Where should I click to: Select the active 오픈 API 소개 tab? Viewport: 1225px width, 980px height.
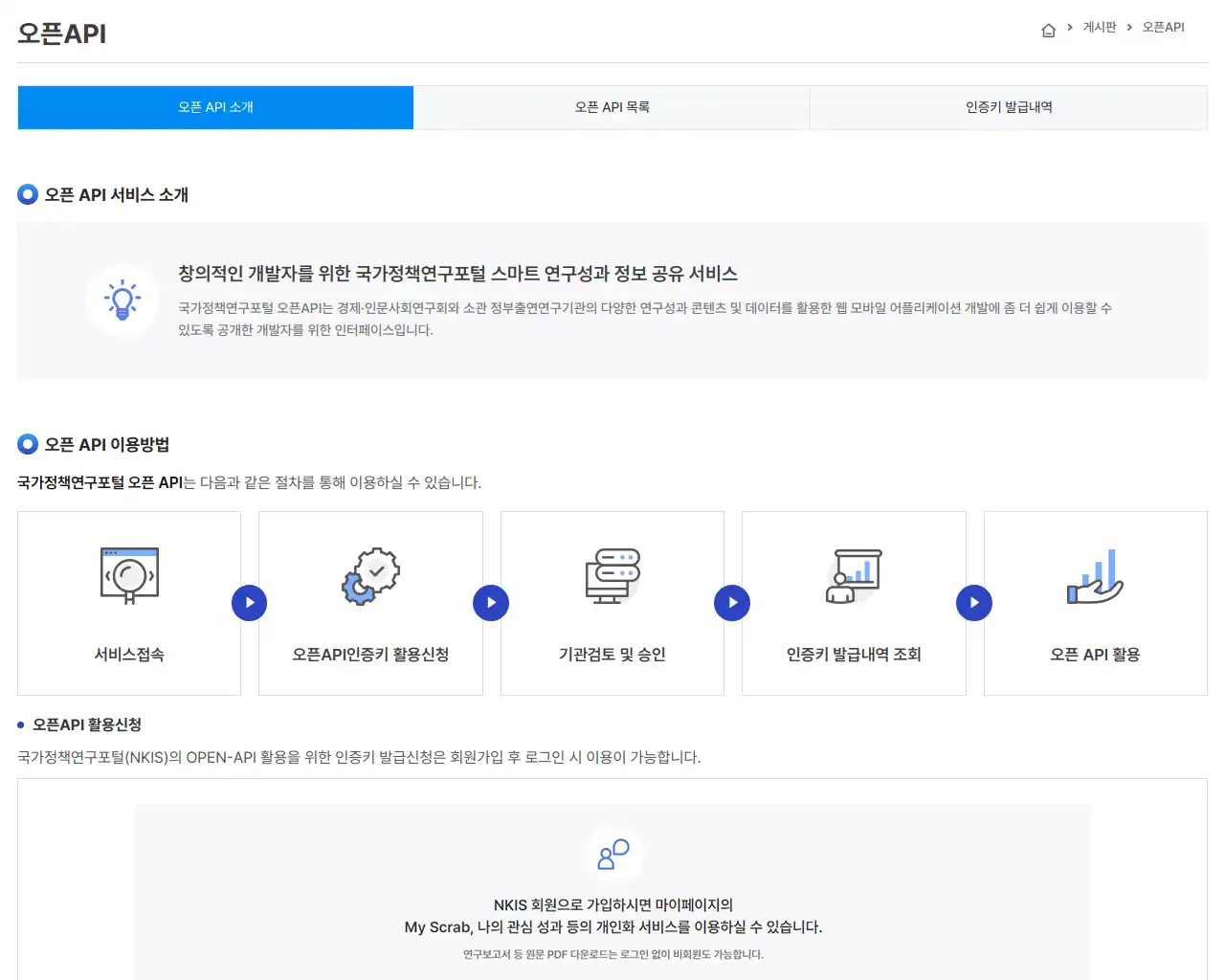click(x=214, y=107)
